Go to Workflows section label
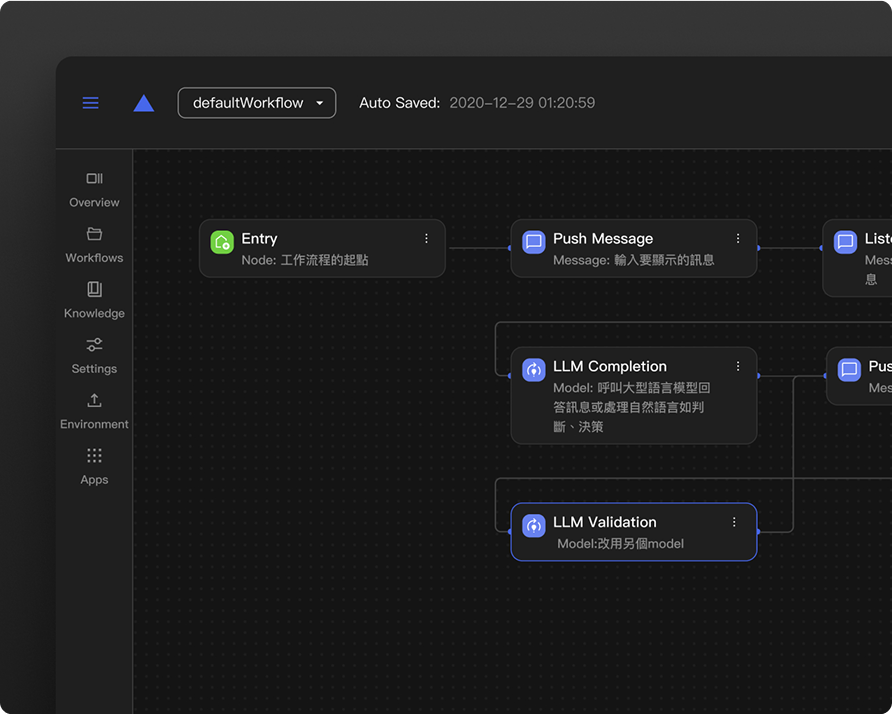 point(94,258)
